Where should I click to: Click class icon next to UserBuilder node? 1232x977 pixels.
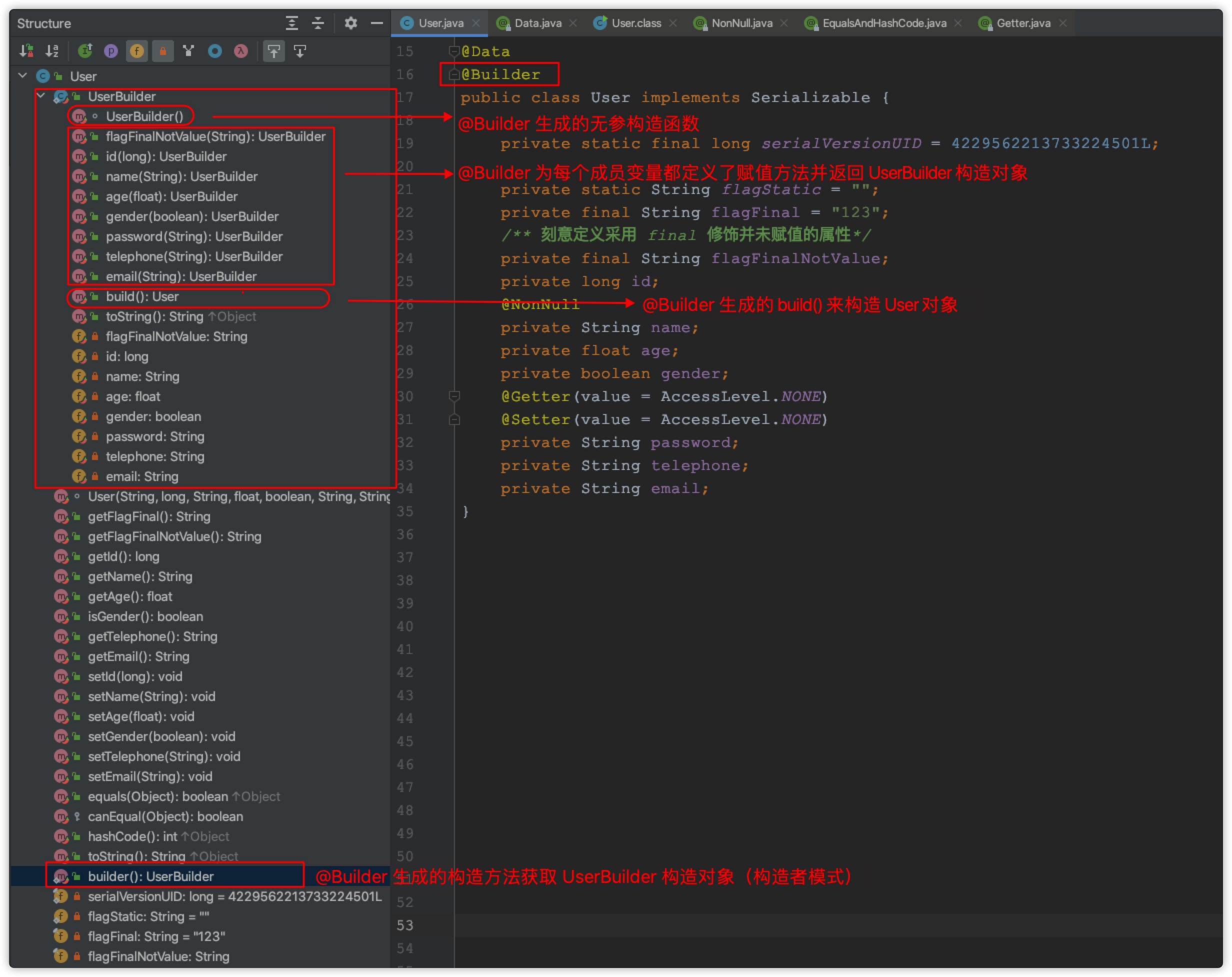[61, 96]
